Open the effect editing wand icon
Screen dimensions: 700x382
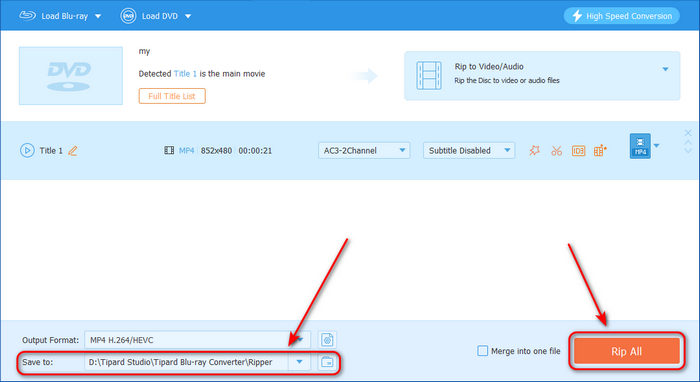[534, 150]
